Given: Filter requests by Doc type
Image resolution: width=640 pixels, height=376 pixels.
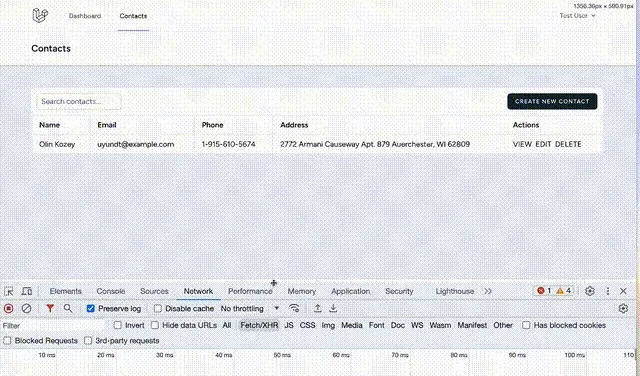Looking at the screenshot, I should tap(398, 325).
